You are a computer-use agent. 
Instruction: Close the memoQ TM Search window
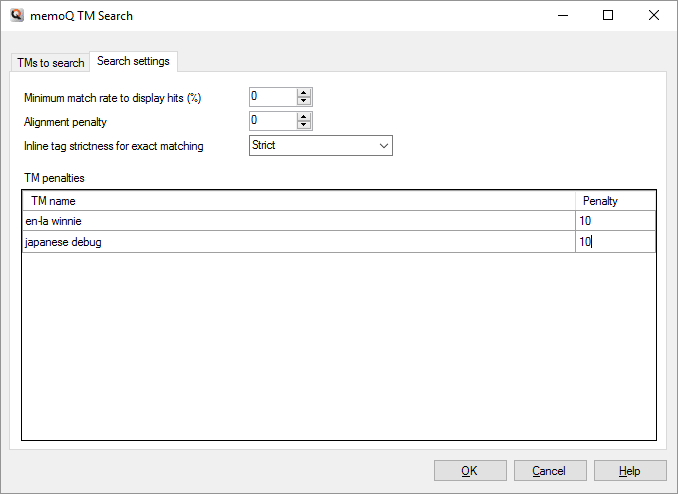pyautogui.click(x=654, y=16)
